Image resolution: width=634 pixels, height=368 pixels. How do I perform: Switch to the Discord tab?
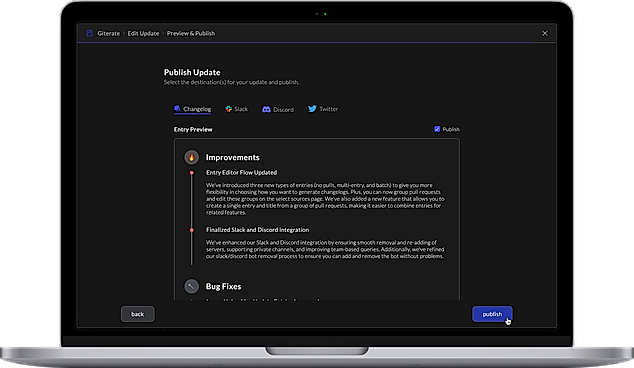[278, 109]
